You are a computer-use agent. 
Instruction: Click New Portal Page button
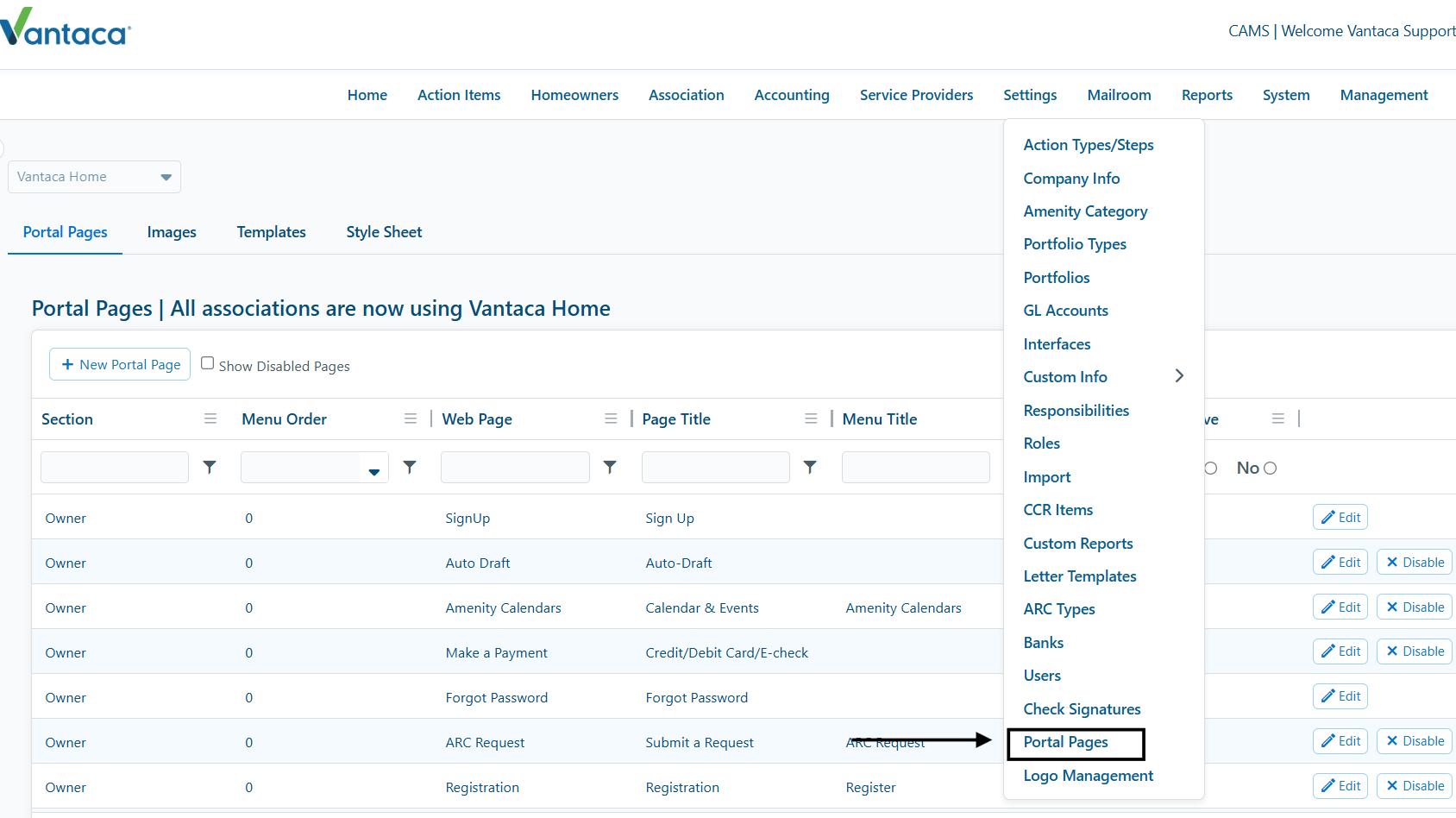pyautogui.click(x=120, y=364)
